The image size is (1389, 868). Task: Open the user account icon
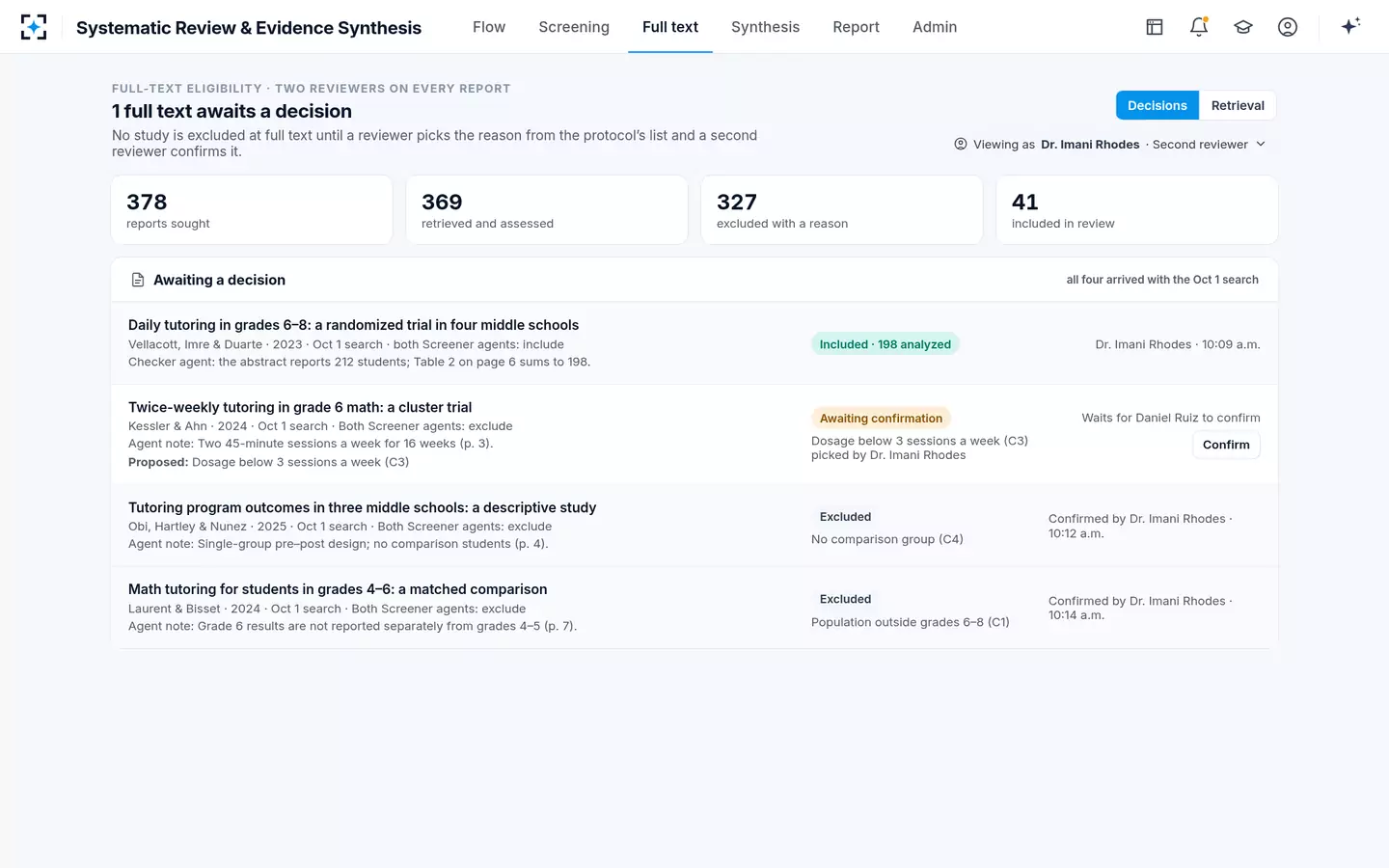pos(1288,27)
